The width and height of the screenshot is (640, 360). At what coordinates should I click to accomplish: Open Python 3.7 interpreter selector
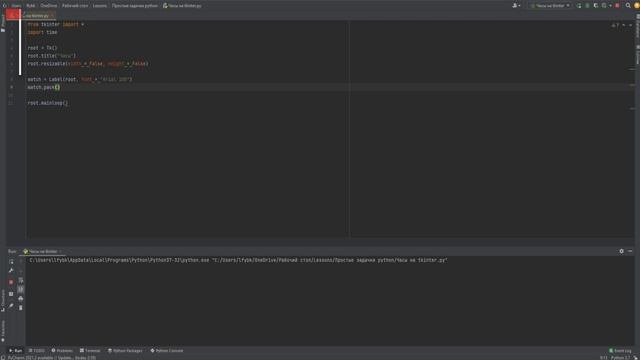pos(620,358)
